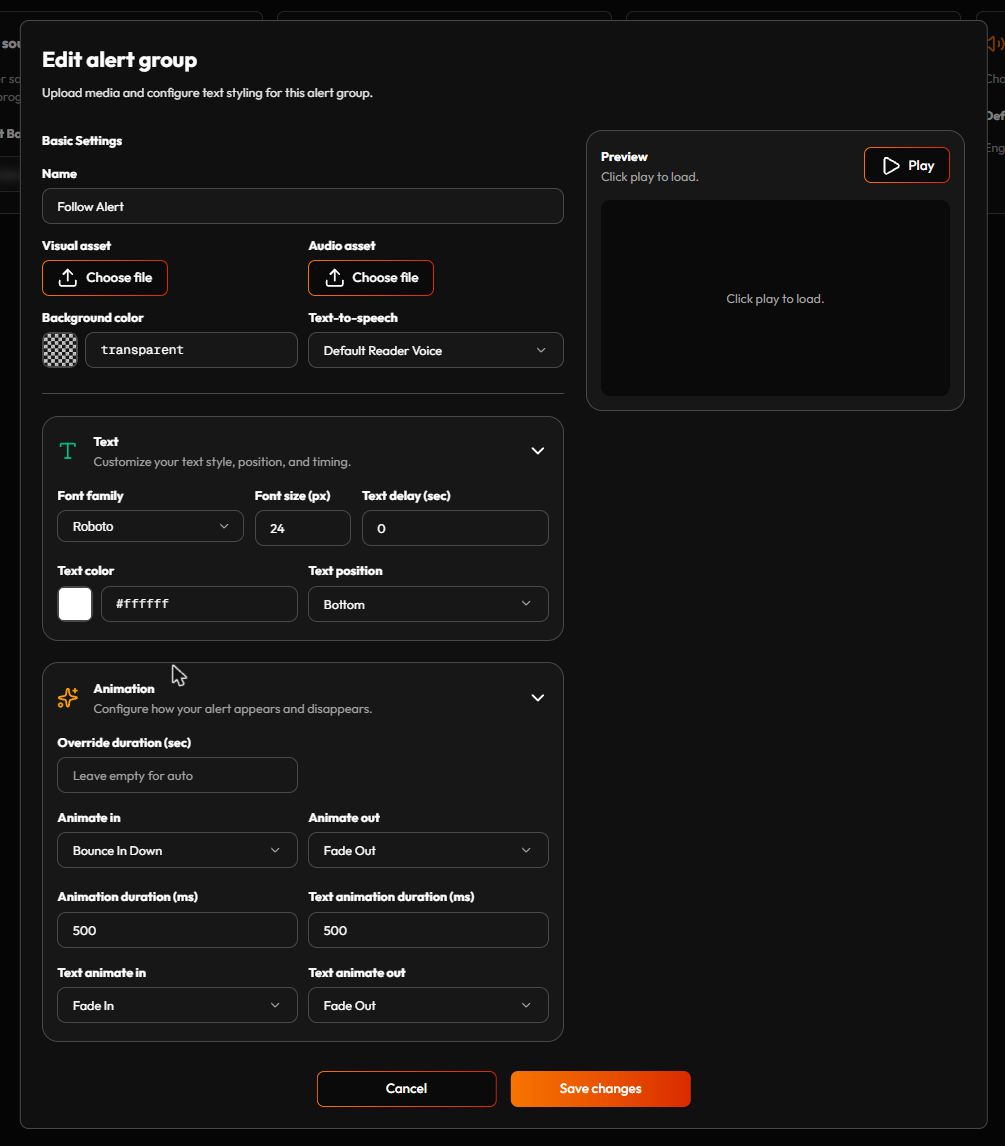Click the Font size field

(x=303, y=528)
